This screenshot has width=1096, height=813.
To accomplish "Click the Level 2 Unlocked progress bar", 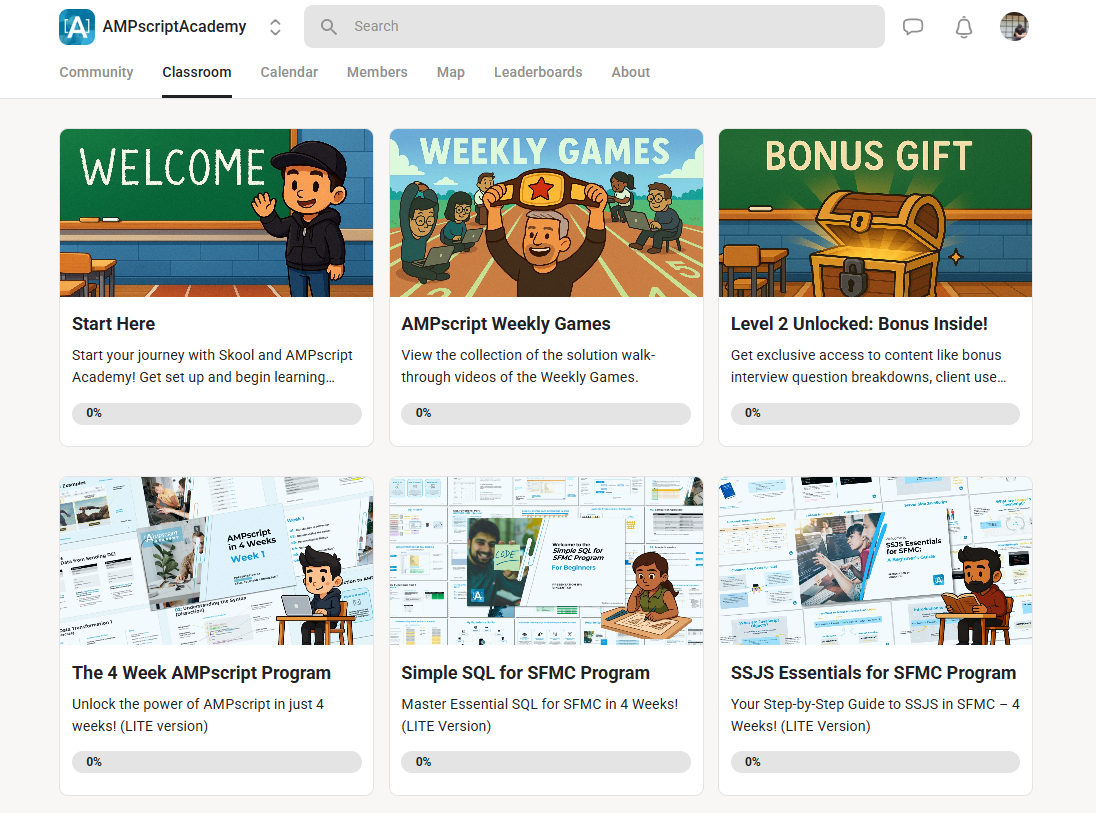I will [x=875, y=413].
